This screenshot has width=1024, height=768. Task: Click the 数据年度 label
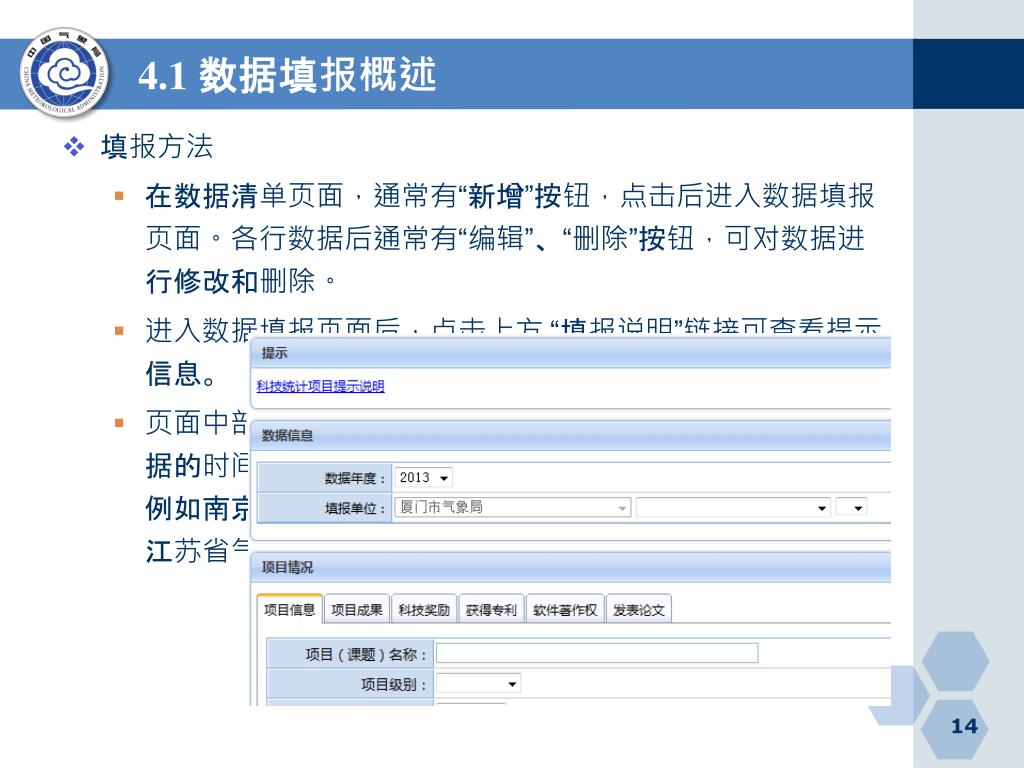355,478
